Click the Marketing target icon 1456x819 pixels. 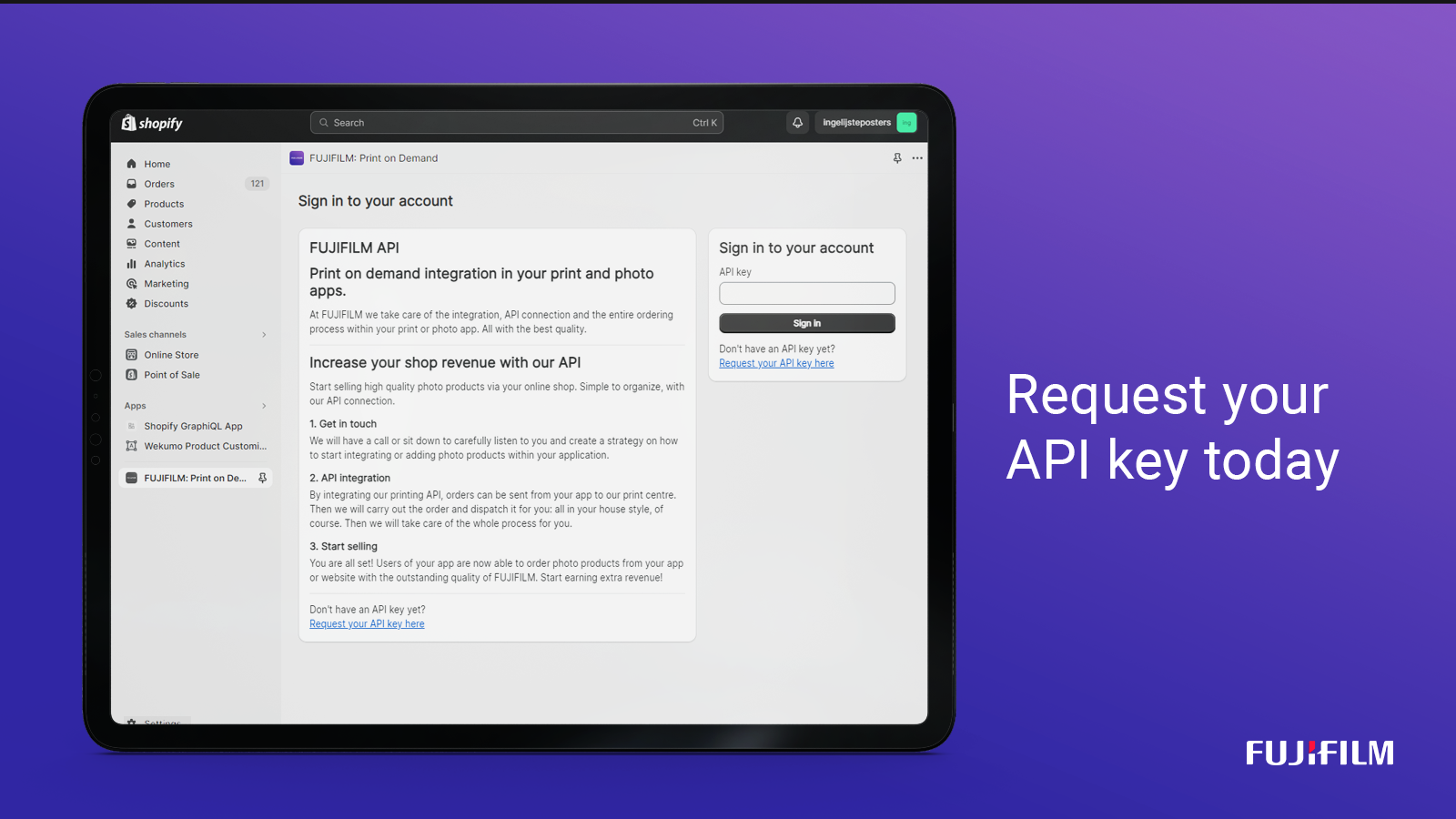pos(132,284)
